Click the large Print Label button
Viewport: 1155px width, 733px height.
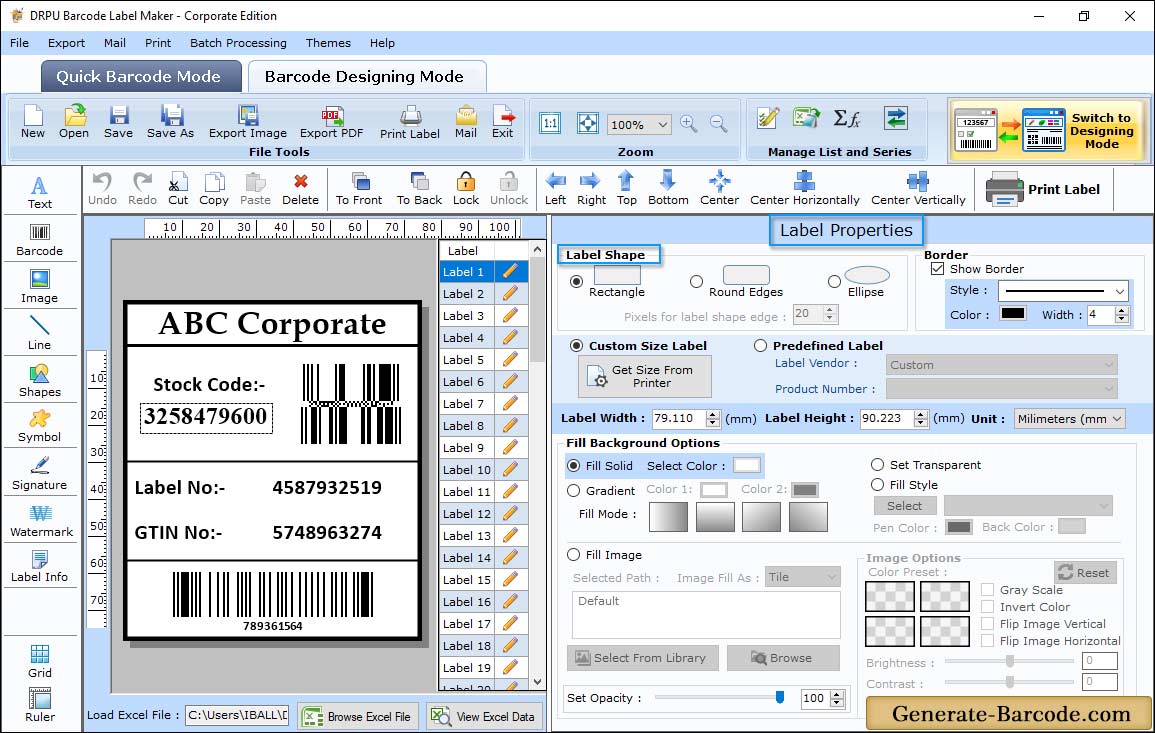(x=1043, y=189)
